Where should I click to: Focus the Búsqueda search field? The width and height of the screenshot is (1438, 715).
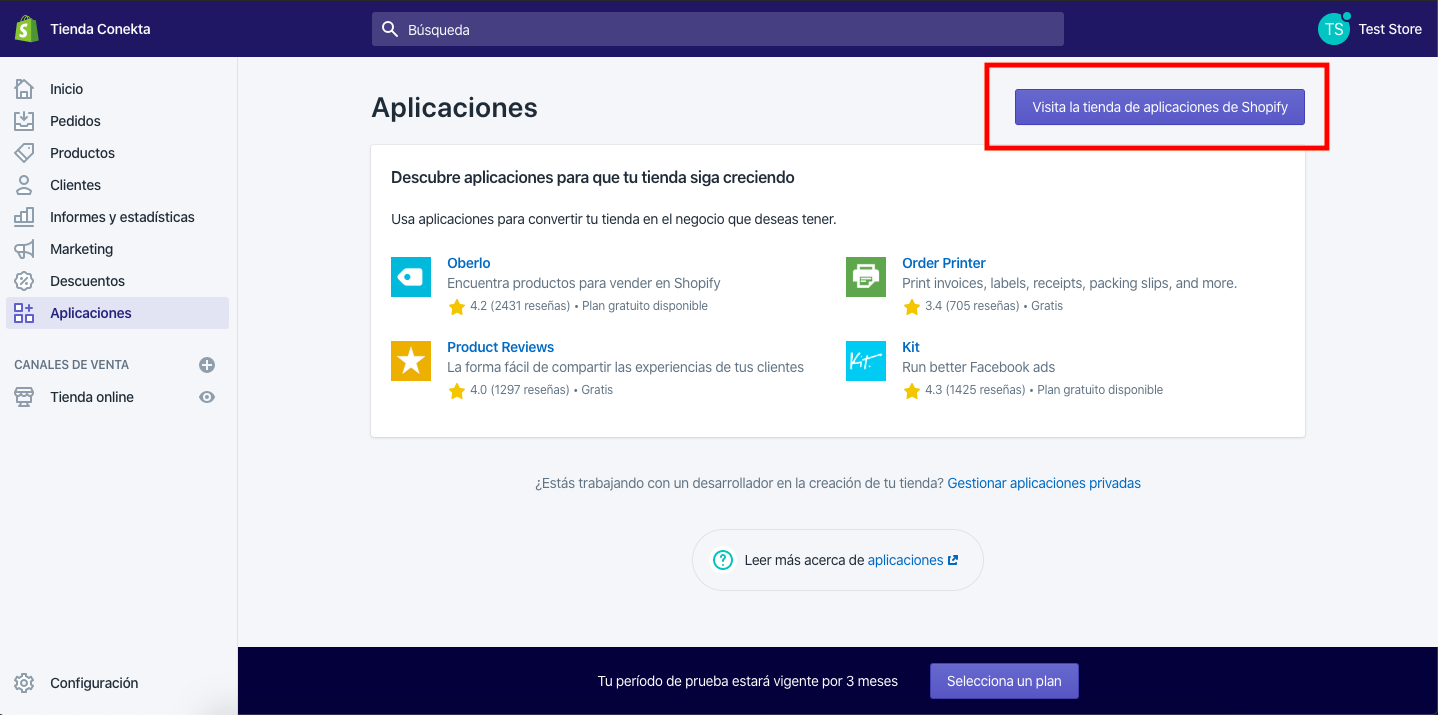click(x=718, y=29)
